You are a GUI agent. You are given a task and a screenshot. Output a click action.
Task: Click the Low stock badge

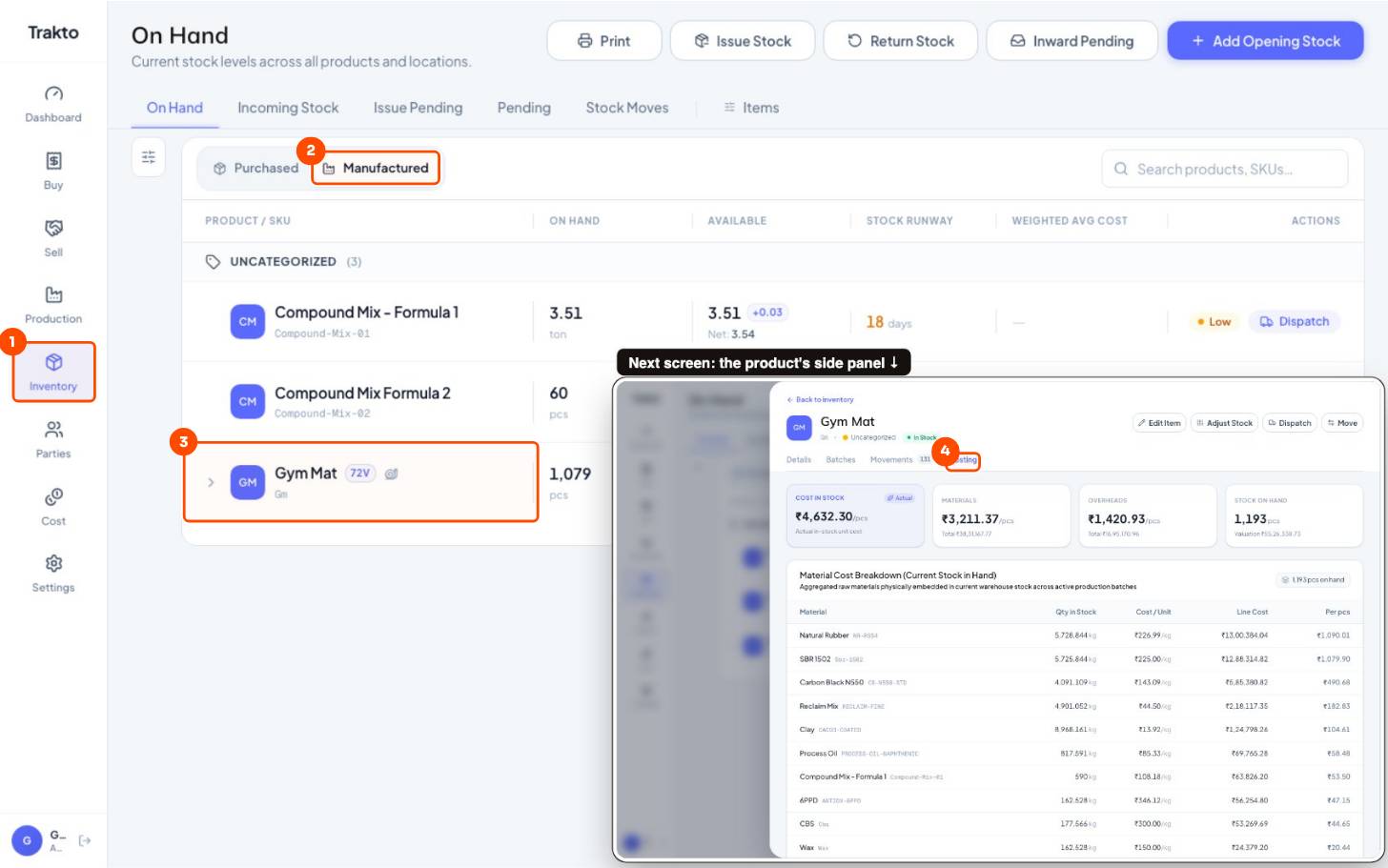(x=1214, y=322)
